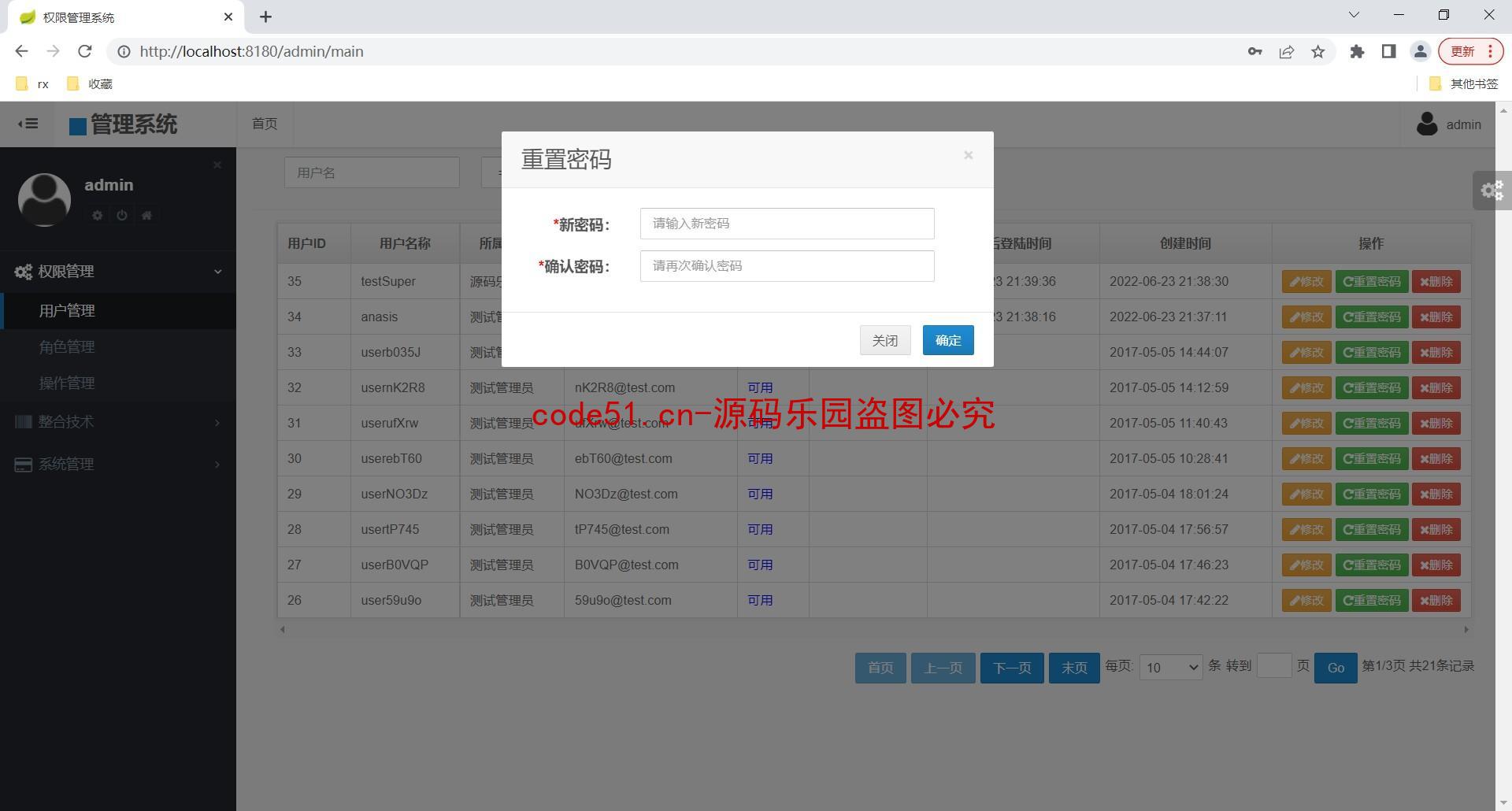
Task: Go to 首页 in the pagination
Action: (x=880, y=668)
